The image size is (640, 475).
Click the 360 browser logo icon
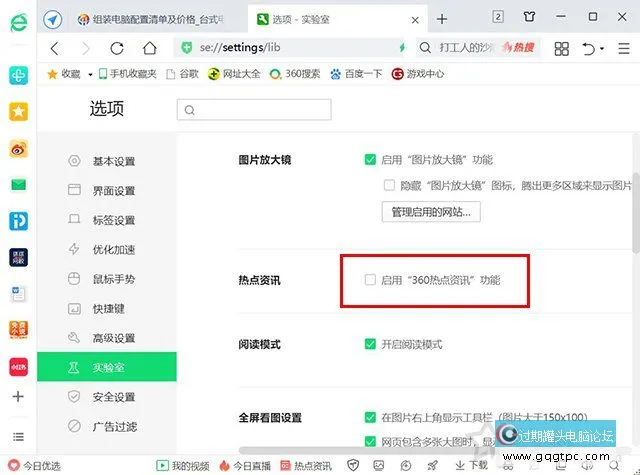pyautogui.click(x=19, y=22)
